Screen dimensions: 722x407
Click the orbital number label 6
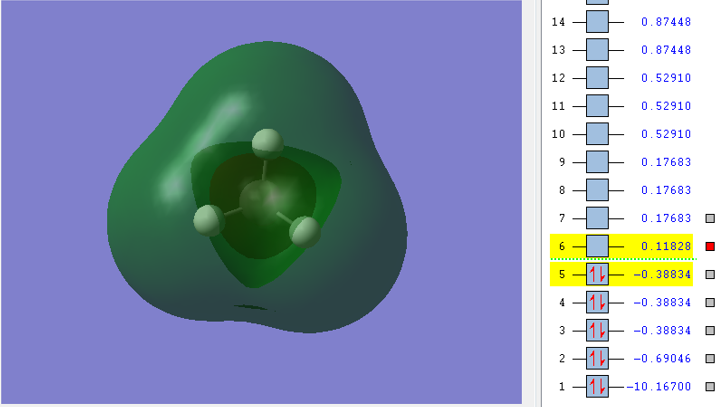pyautogui.click(x=562, y=247)
